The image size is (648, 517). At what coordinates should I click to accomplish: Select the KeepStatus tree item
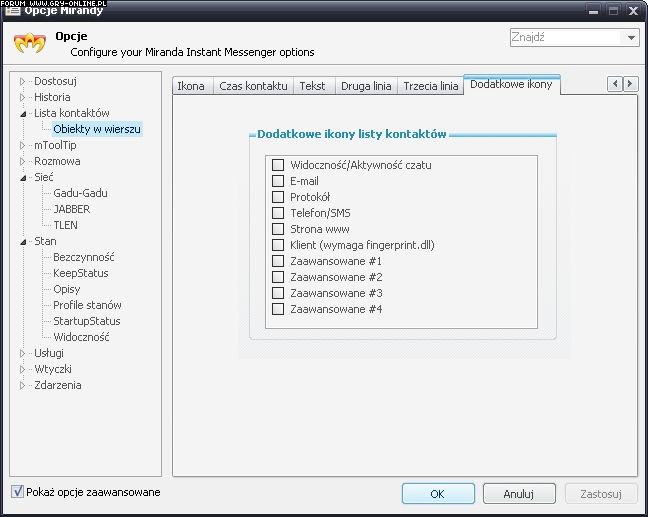(81, 273)
